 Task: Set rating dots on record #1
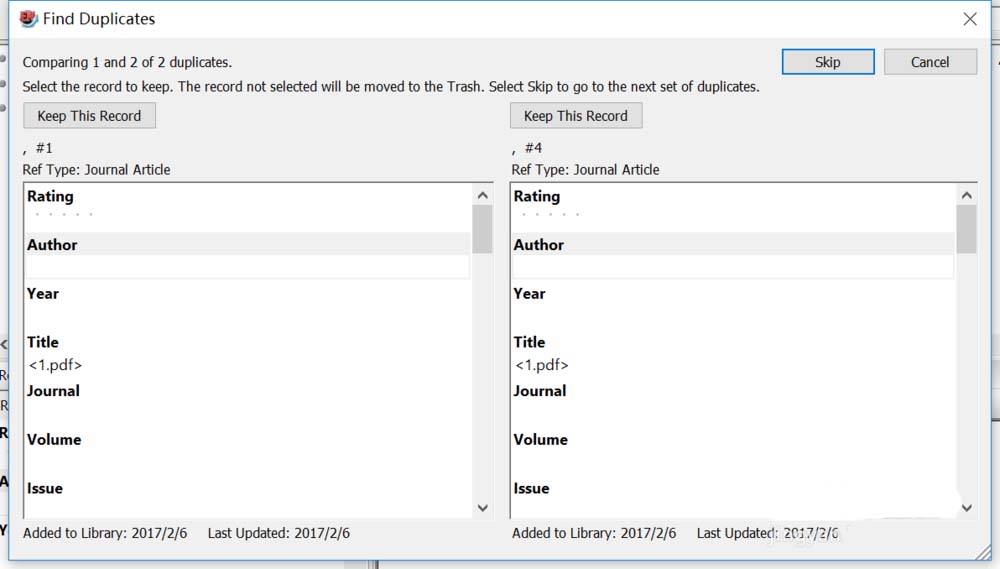pyautogui.click(x=64, y=214)
